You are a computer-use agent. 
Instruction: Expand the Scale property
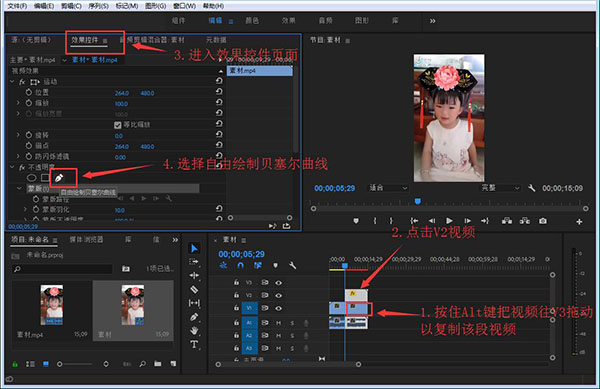point(18,103)
